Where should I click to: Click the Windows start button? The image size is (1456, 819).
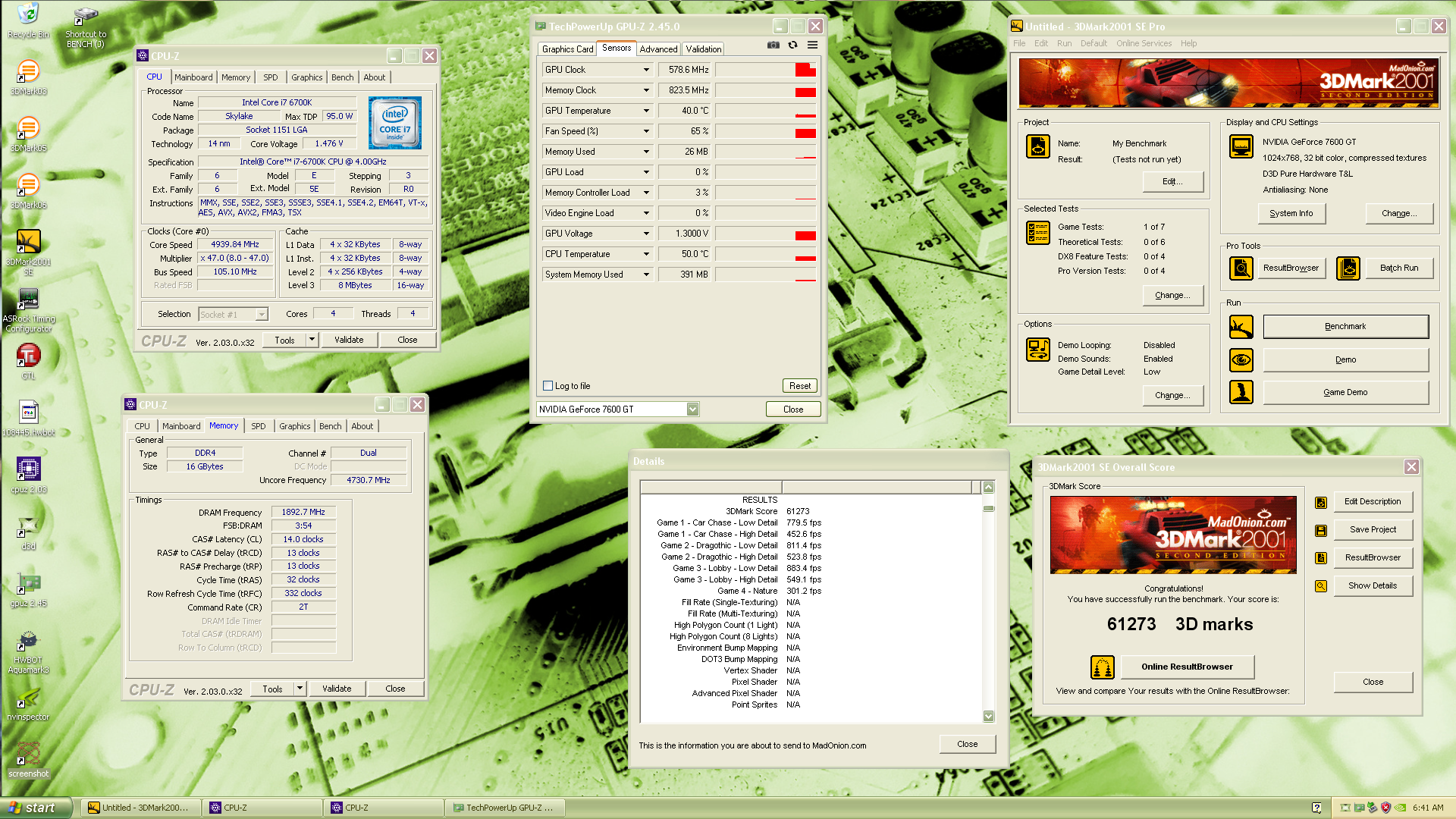coord(36,808)
